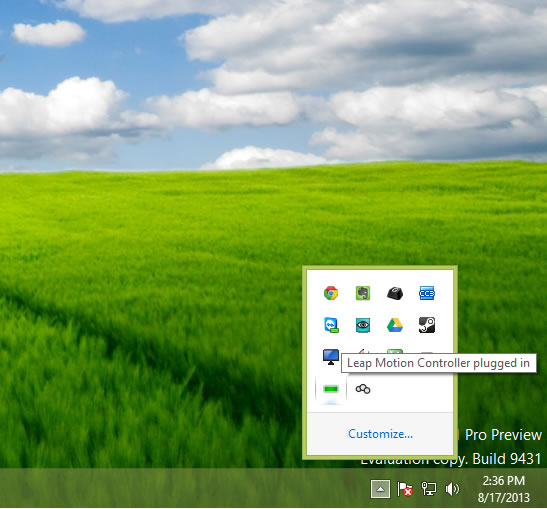The height and width of the screenshot is (509, 547).
Task: Click the green Leap Motion Controller icon
Action: (x=331, y=389)
